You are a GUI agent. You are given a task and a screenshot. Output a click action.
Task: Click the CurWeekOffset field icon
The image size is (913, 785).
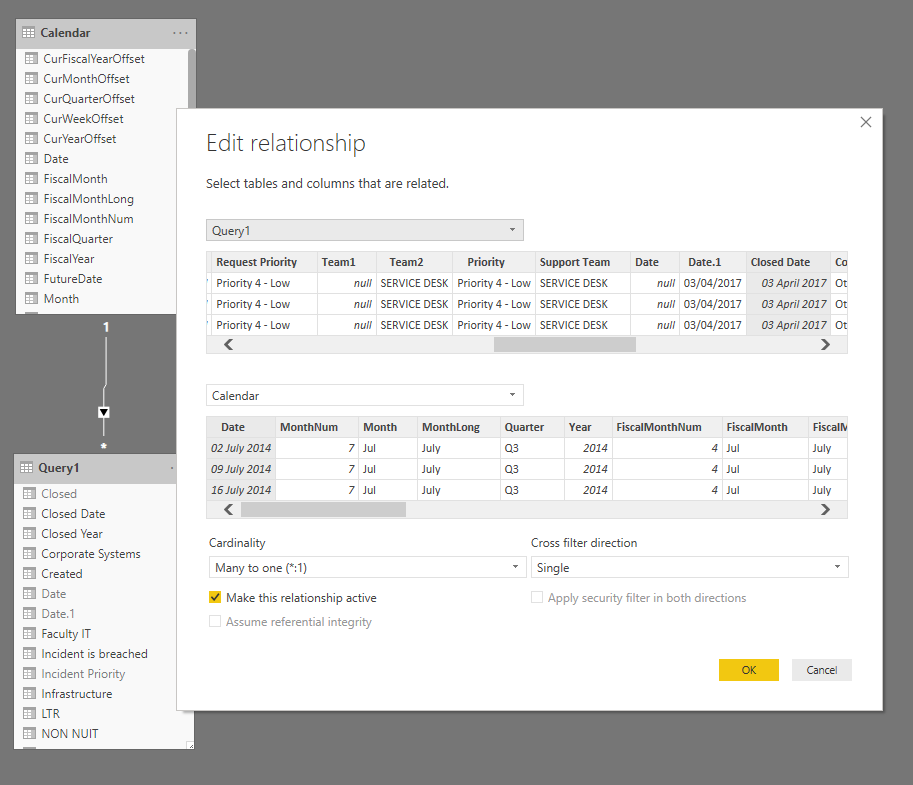coord(31,118)
